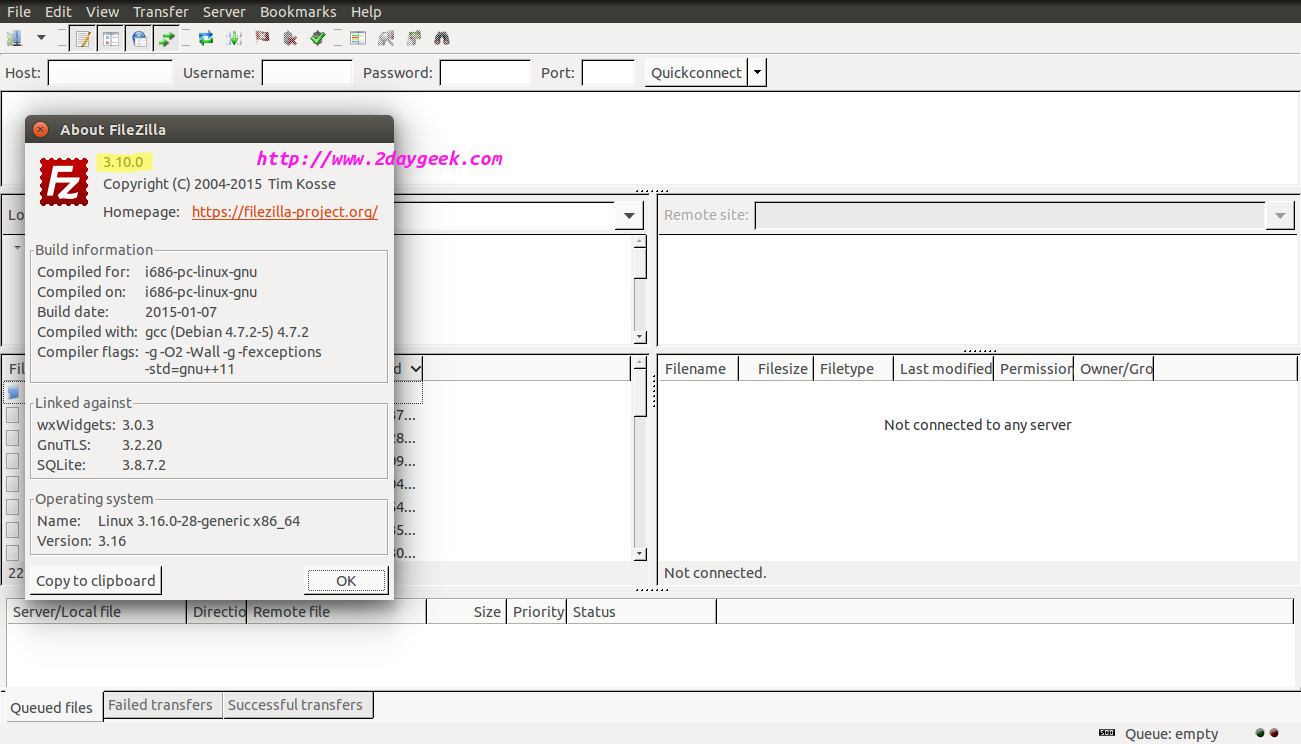Click the Remote file queue column header
1301x744 pixels.
337,612
